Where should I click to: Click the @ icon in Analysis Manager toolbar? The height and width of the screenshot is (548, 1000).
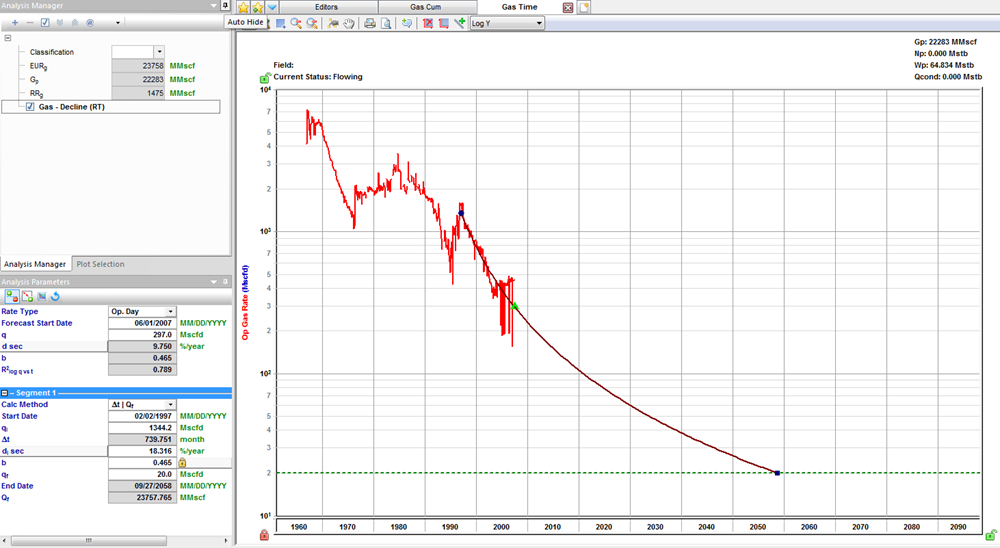(90, 22)
